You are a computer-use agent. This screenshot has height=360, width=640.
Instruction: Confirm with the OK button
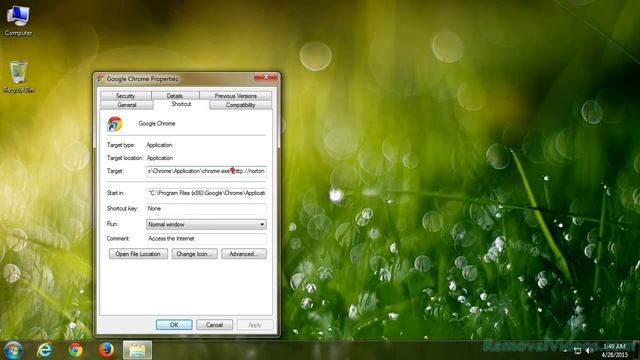pyautogui.click(x=174, y=325)
